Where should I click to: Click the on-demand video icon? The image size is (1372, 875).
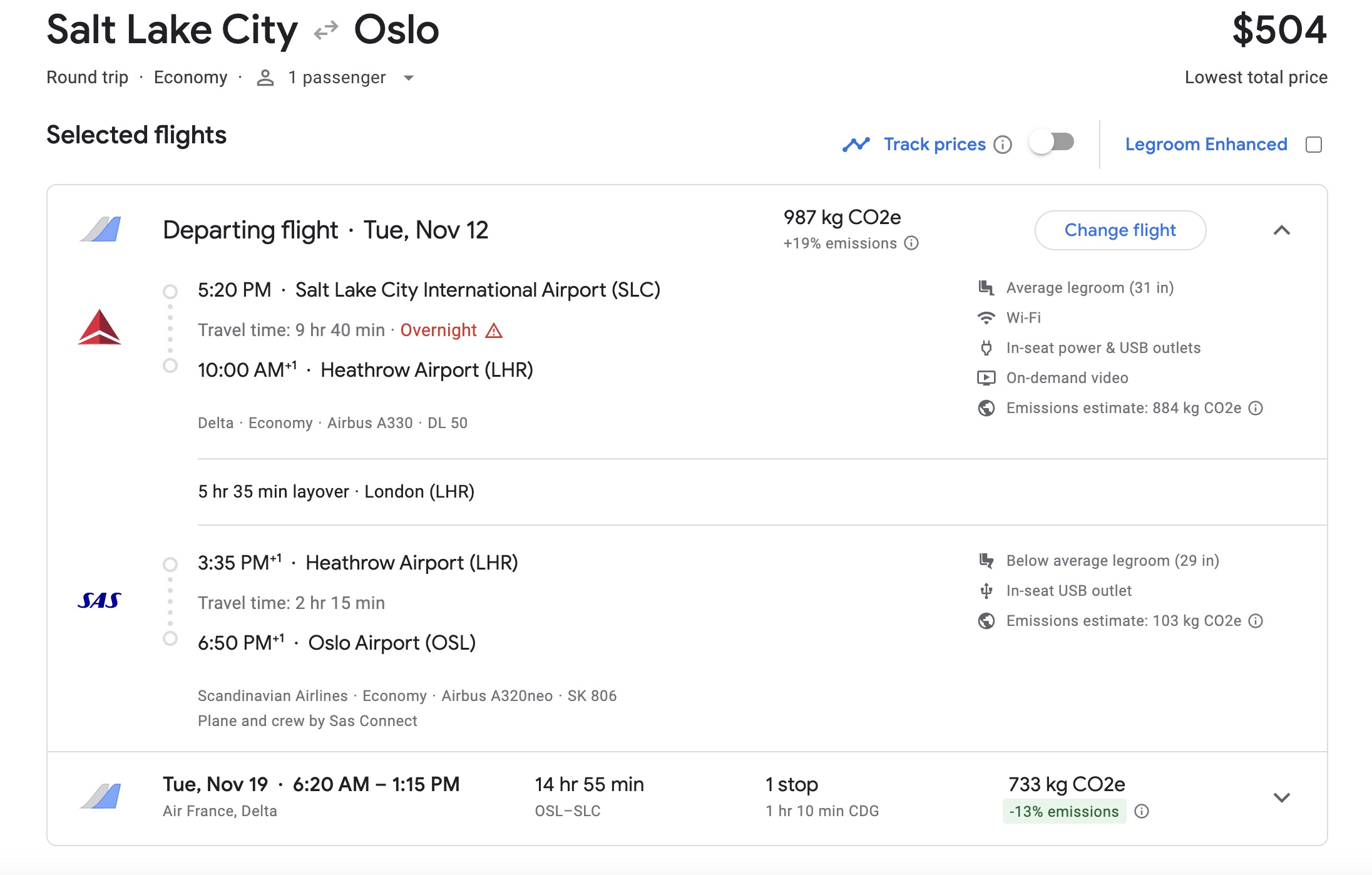tap(987, 377)
